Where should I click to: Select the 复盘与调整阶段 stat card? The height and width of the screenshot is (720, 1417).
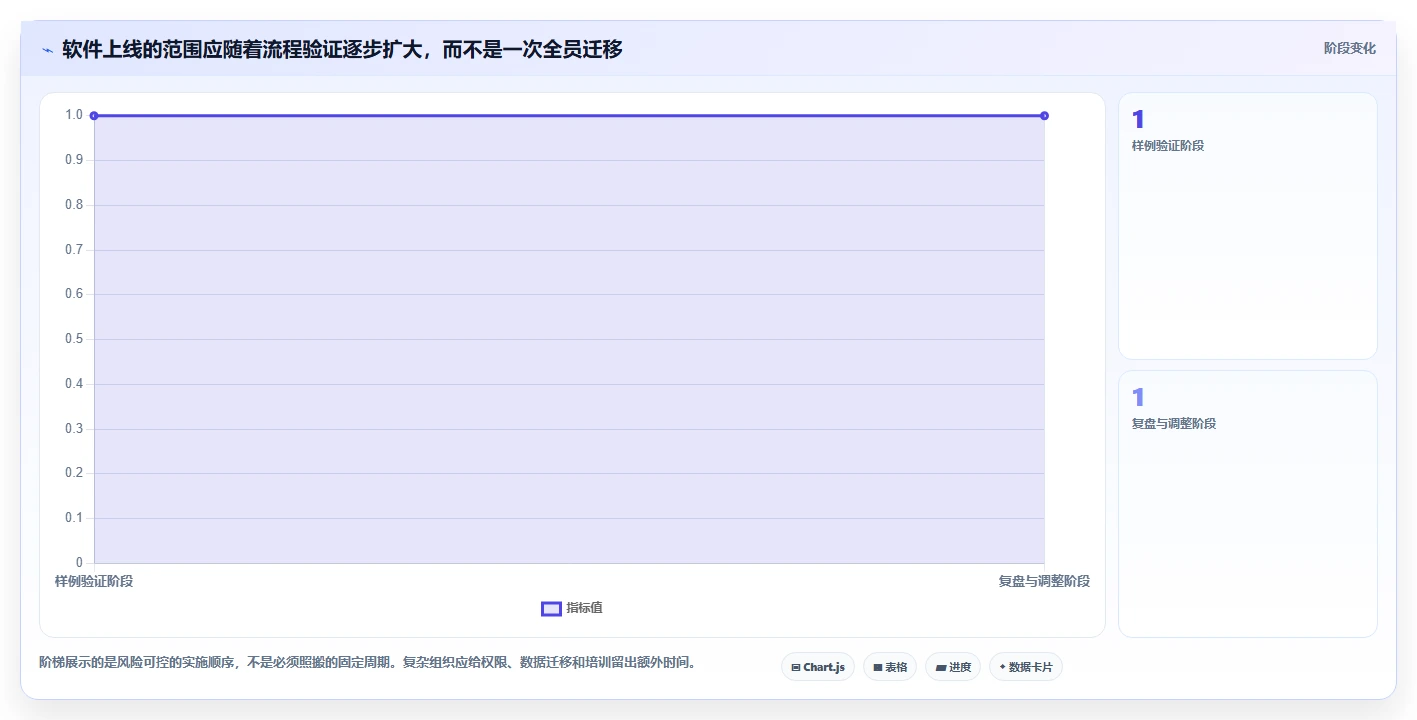(x=1248, y=504)
